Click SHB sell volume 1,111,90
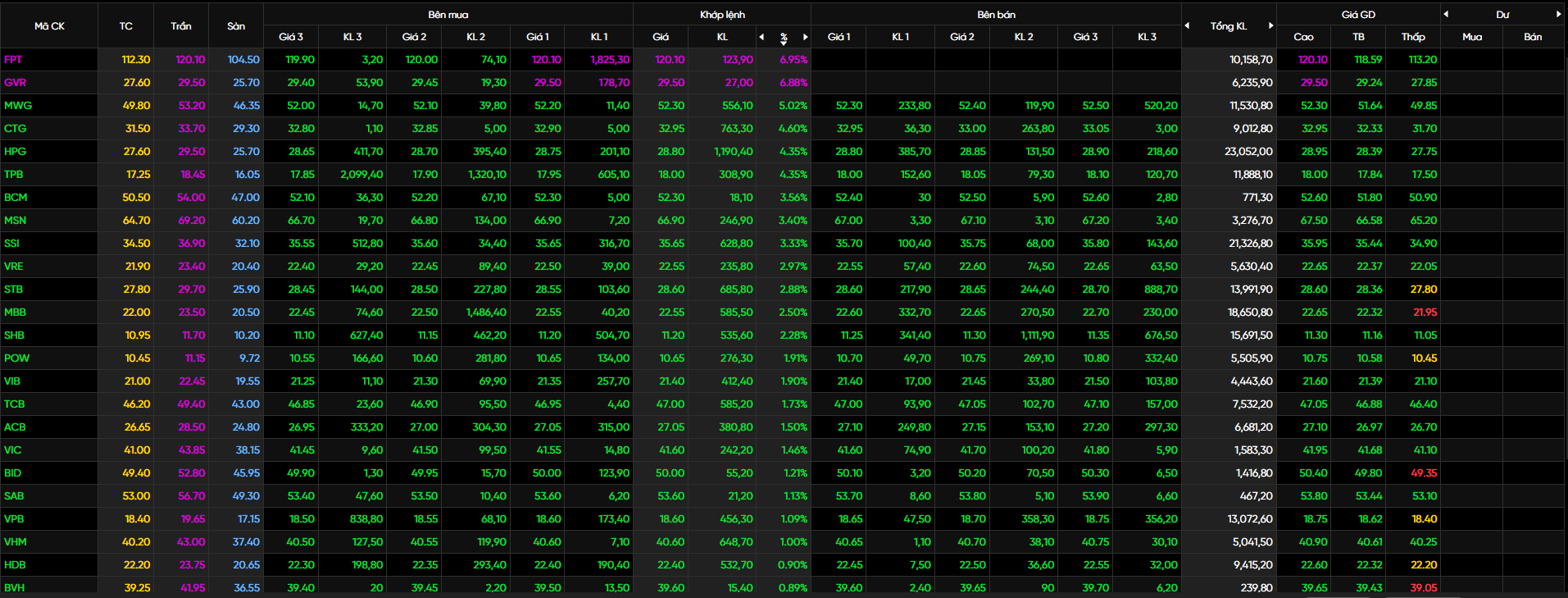The image size is (1568, 598). click(x=1038, y=336)
